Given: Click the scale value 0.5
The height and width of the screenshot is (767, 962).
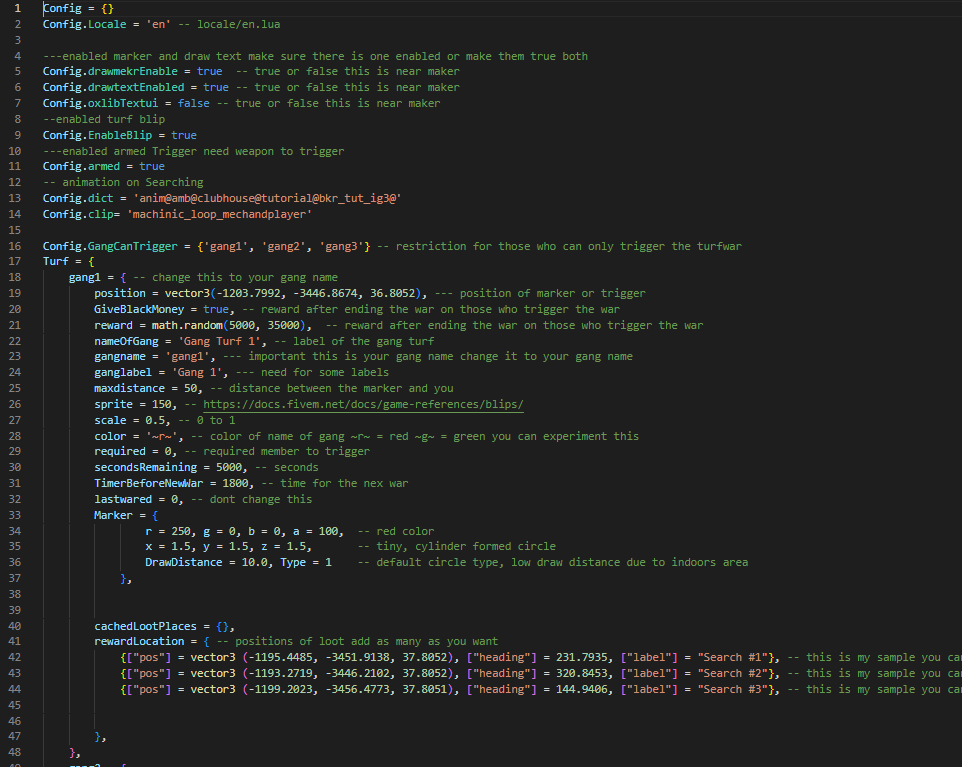Looking at the screenshot, I should point(155,420).
